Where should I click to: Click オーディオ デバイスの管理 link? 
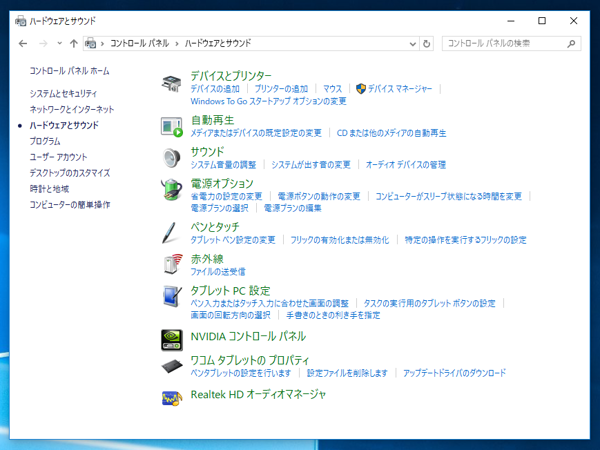point(406,165)
